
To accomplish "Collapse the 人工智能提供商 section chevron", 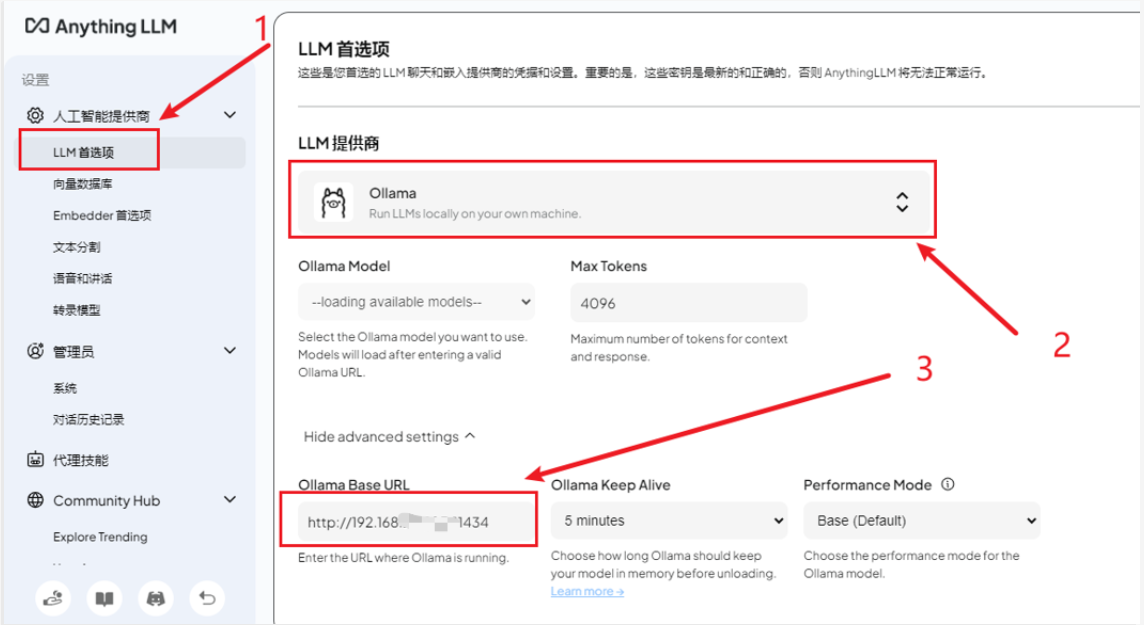I will tap(230, 115).
